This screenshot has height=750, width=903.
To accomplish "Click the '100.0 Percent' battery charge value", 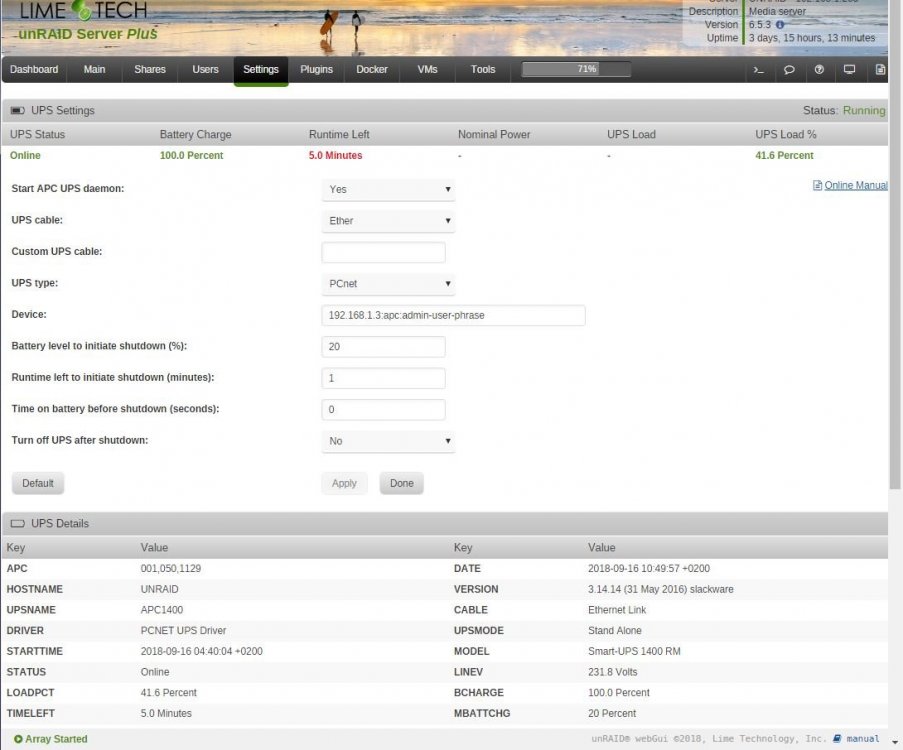I will [191, 156].
